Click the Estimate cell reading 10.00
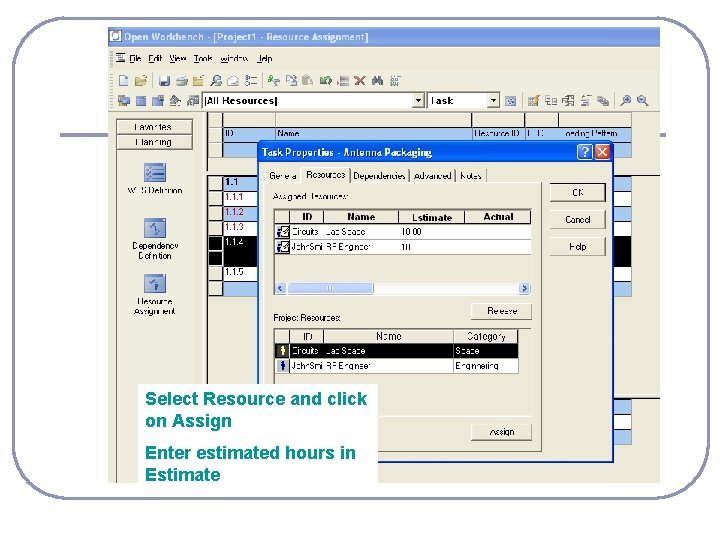The height and width of the screenshot is (540, 720). [x=431, y=232]
